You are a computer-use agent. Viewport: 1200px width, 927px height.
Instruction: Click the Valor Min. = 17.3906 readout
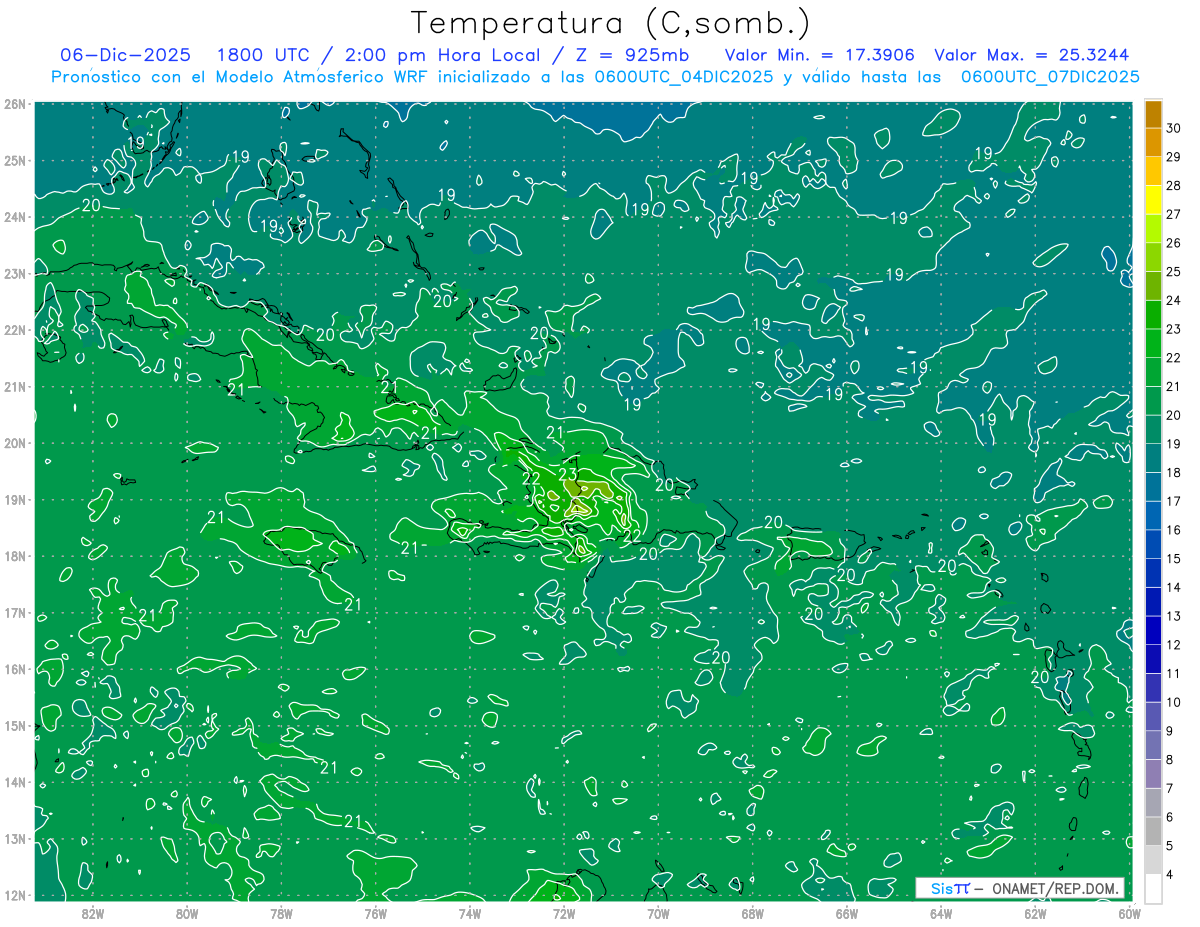pyautogui.click(x=819, y=54)
